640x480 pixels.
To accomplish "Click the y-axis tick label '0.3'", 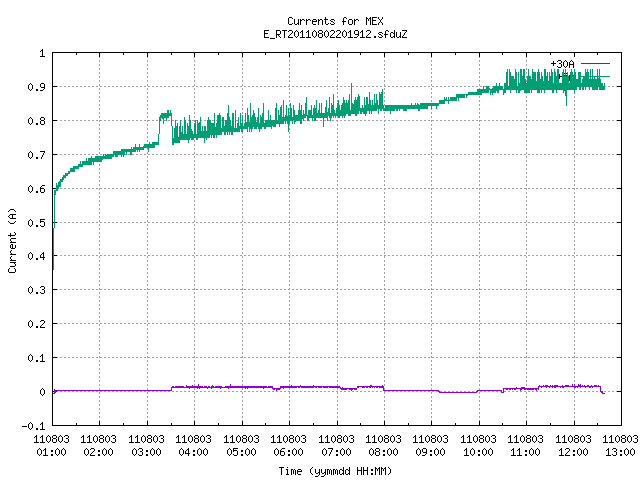I will [36, 290].
